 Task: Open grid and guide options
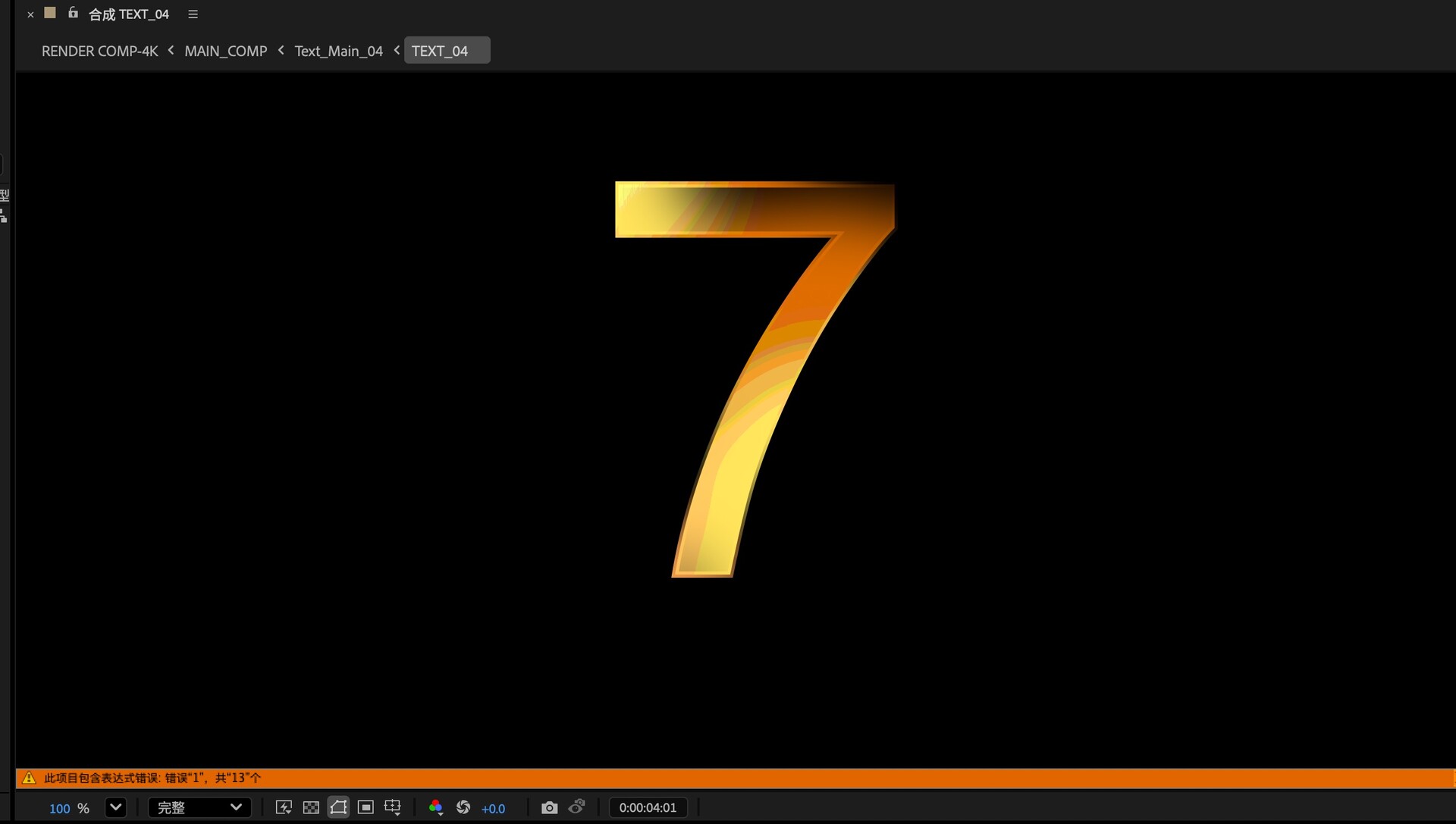[393, 808]
